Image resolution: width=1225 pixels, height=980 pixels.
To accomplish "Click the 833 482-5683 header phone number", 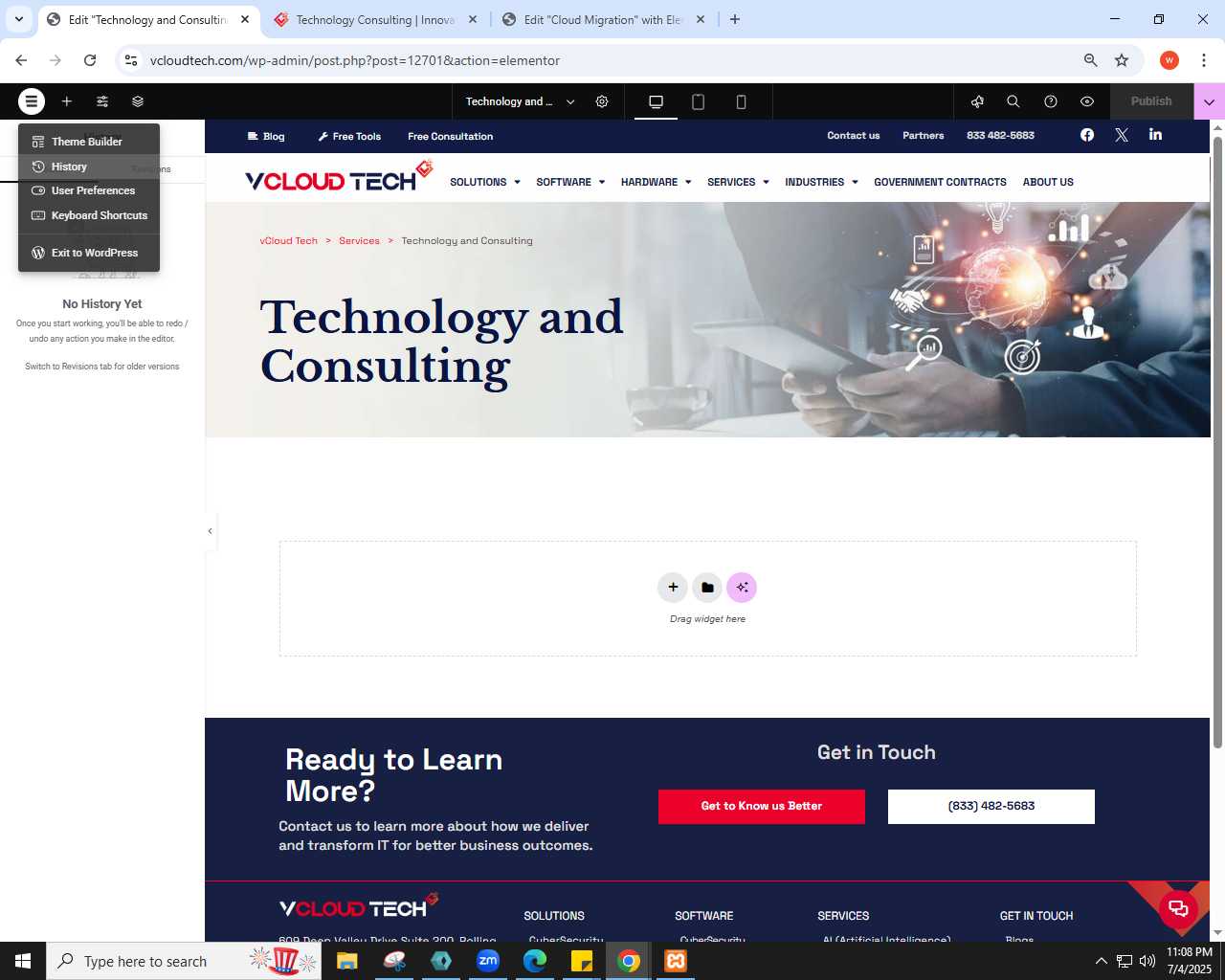I will 1000,136.
